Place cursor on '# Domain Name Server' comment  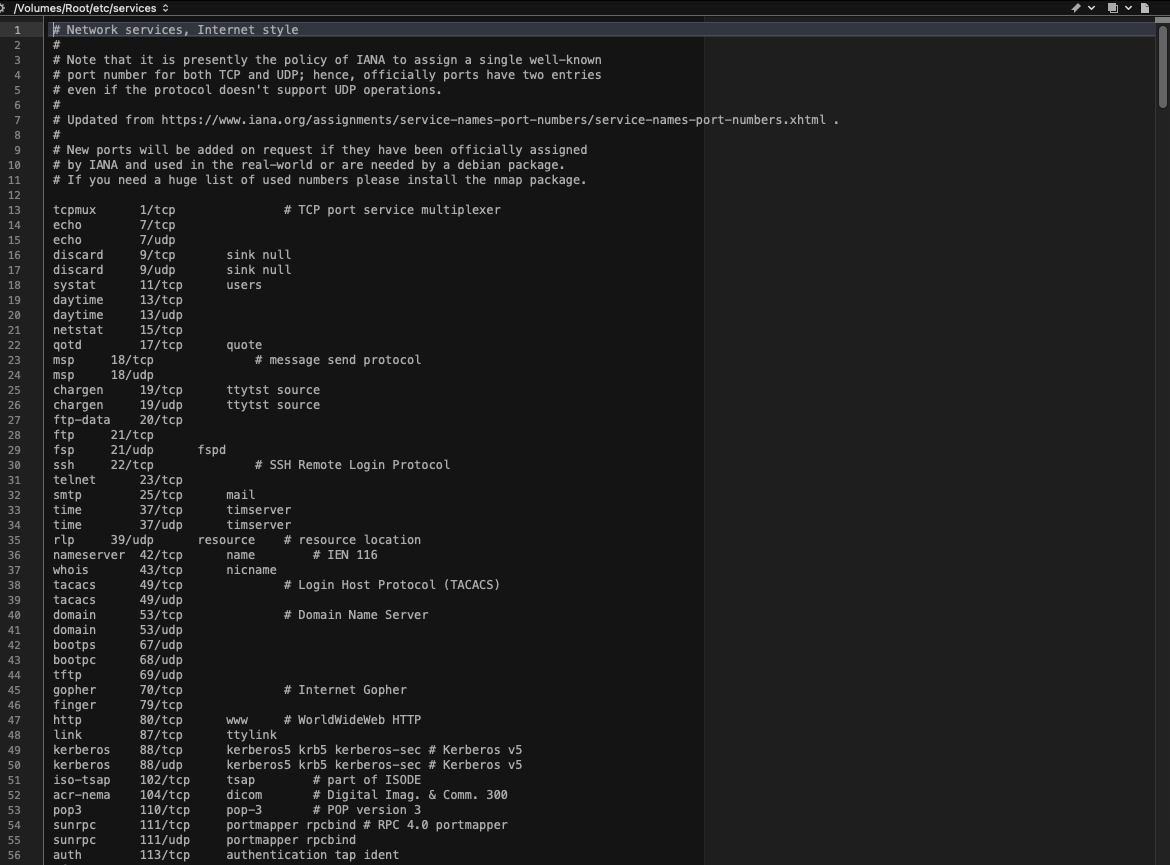tap(355, 615)
